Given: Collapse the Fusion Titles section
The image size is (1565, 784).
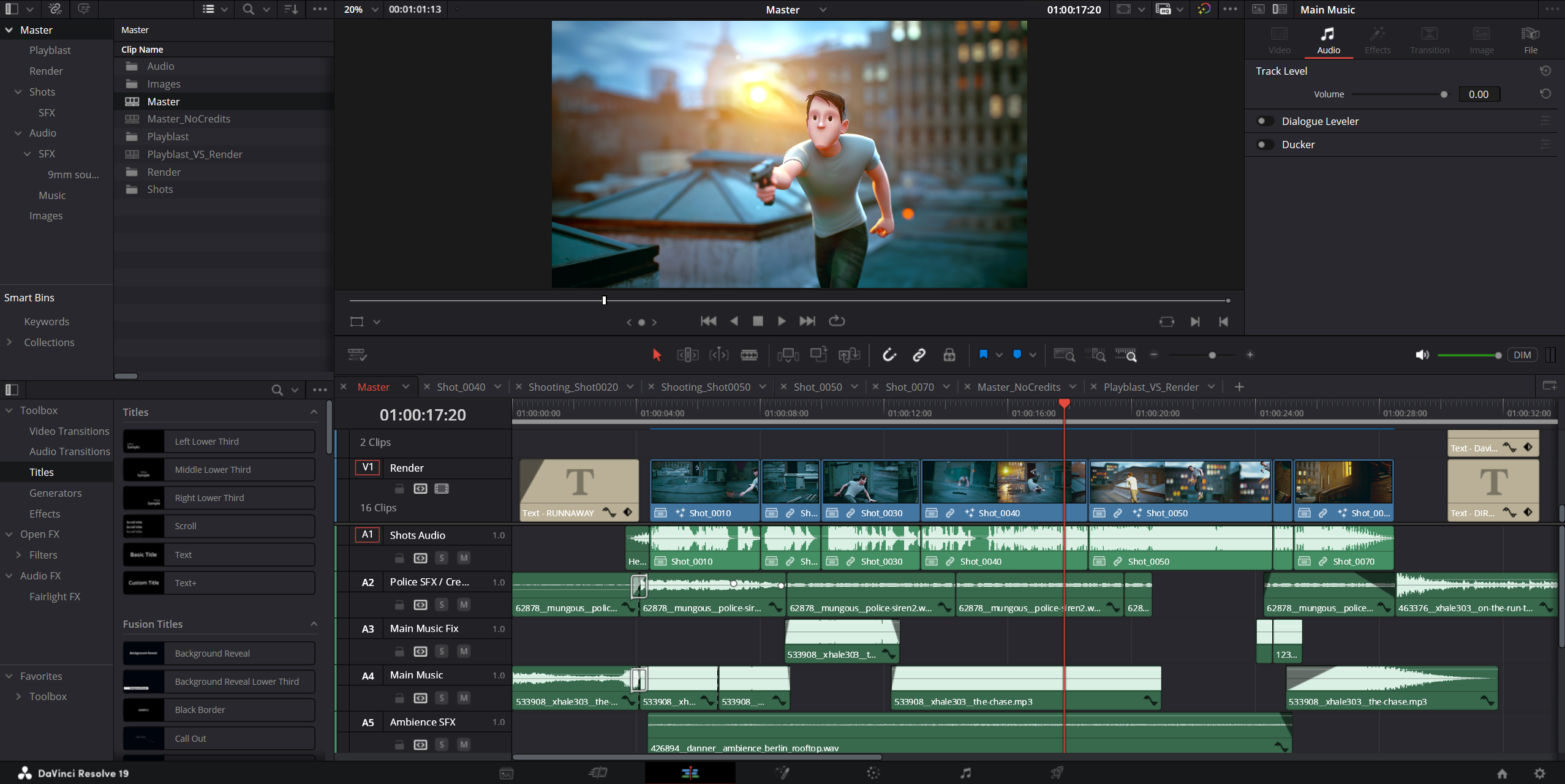Looking at the screenshot, I should coord(314,624).
